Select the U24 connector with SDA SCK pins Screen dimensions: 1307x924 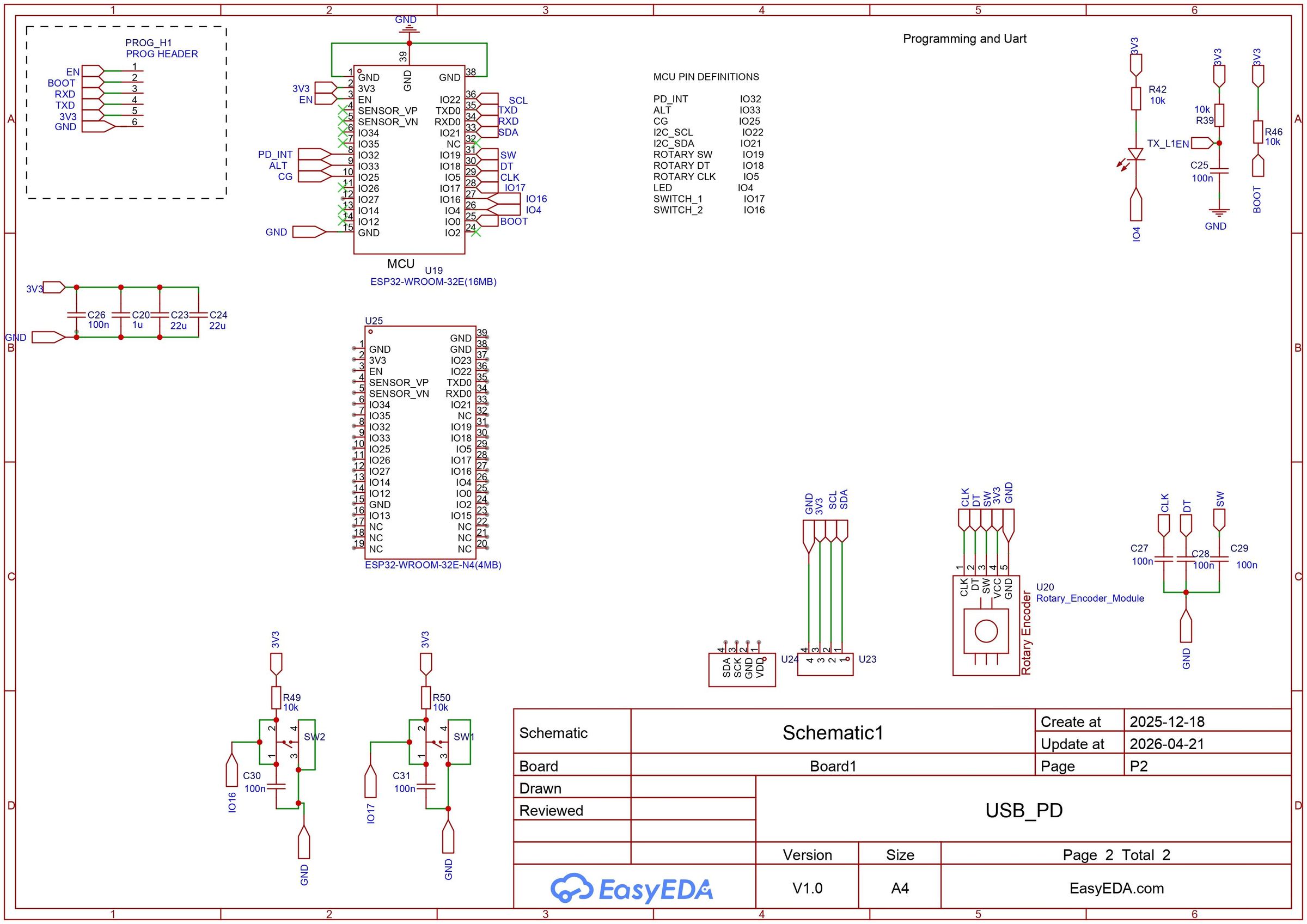click(x=742, y=670)
